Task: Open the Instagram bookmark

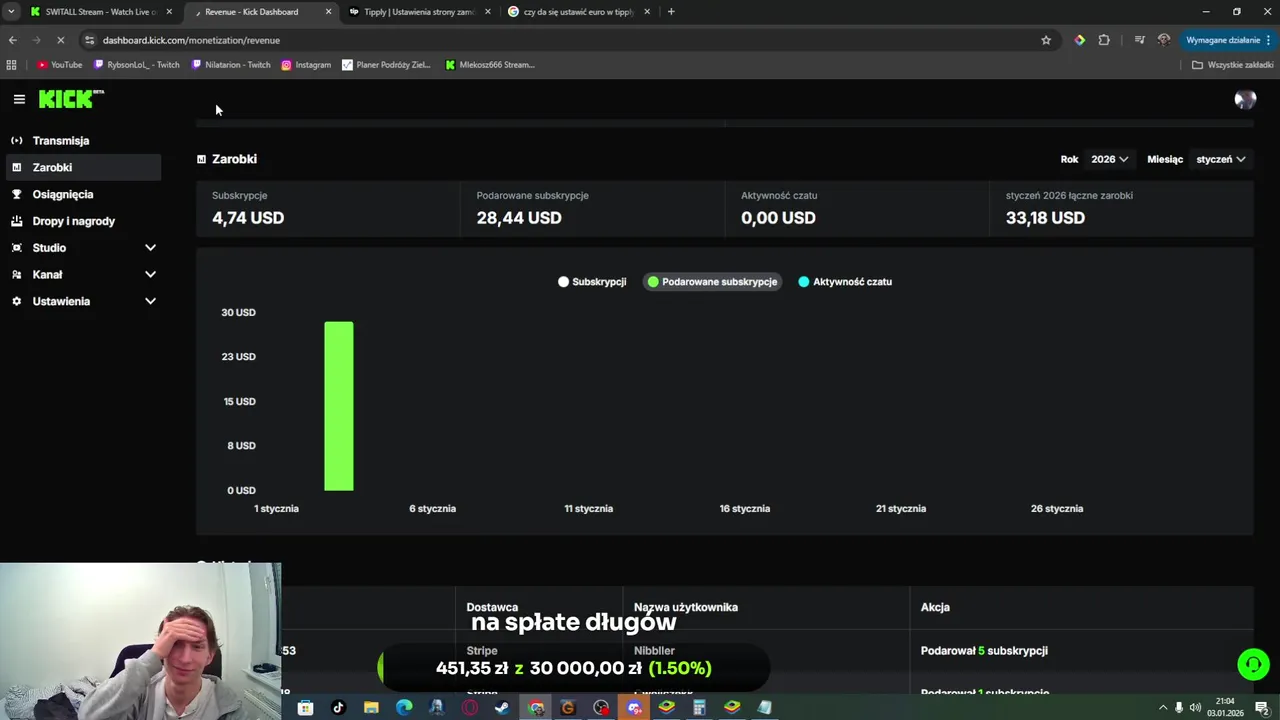Action: [306, 65]
